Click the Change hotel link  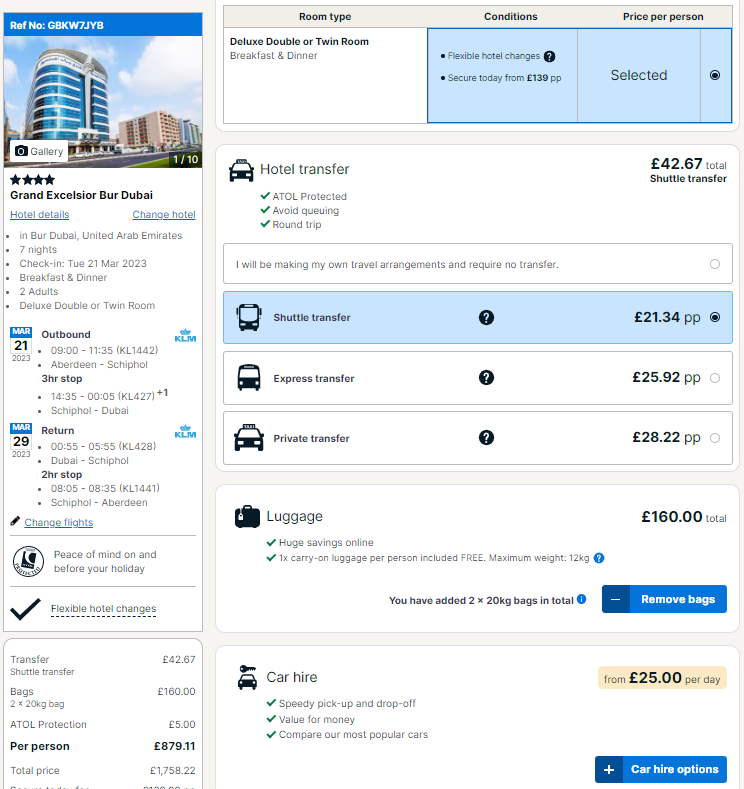[x=164, y=214]
